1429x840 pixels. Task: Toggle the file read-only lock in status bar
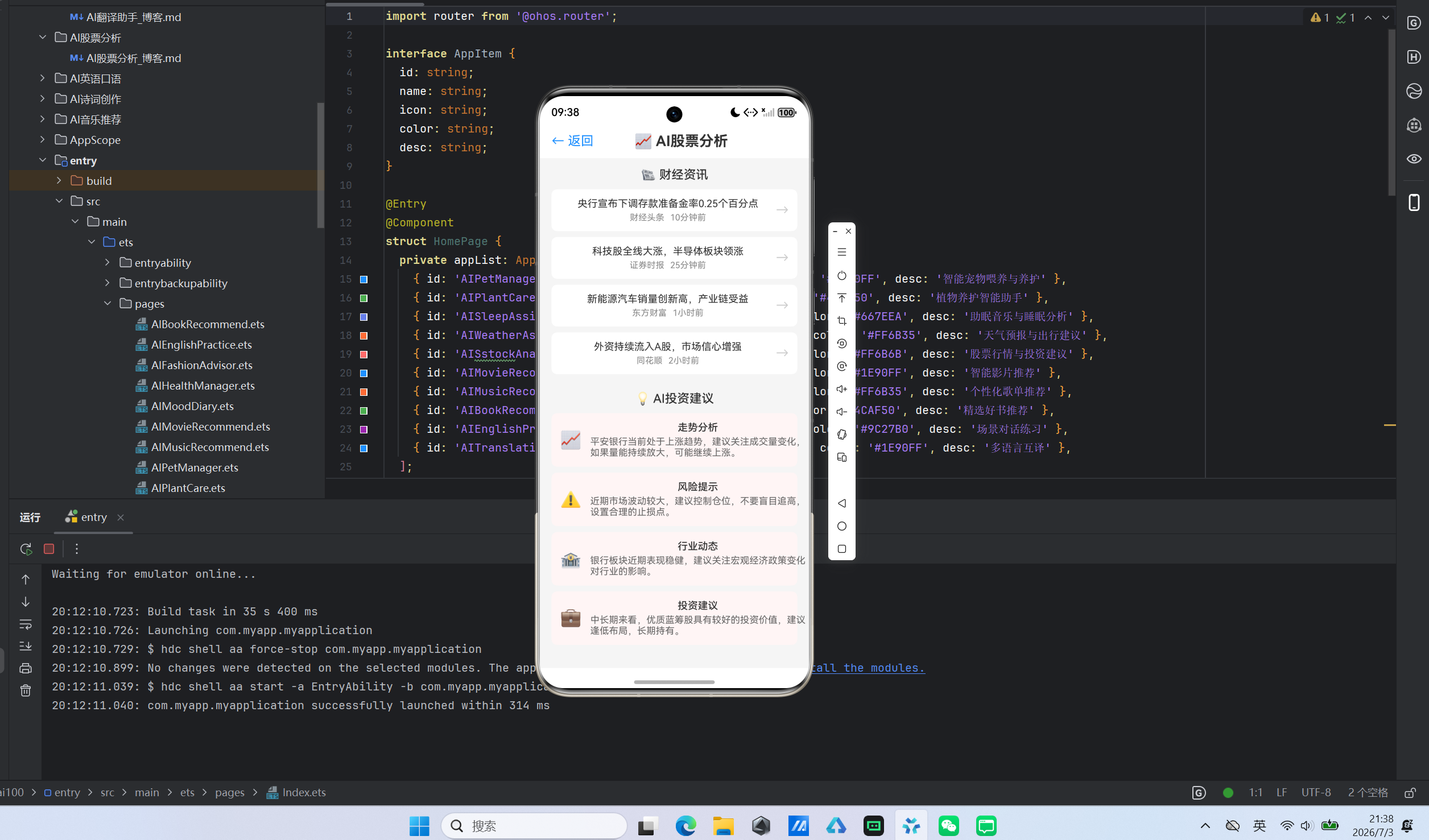[x=1410, y=792]
